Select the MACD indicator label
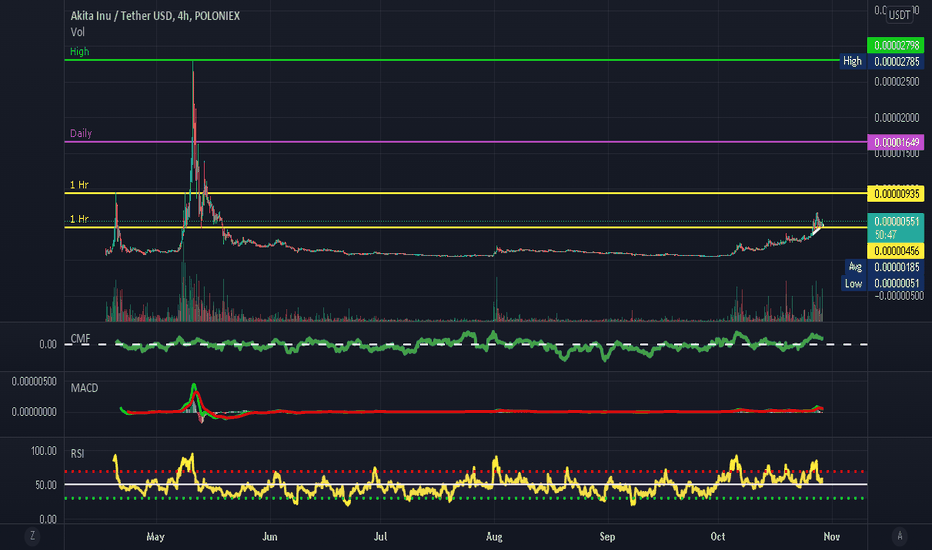The image size is (932, 550). pos(84,388)
